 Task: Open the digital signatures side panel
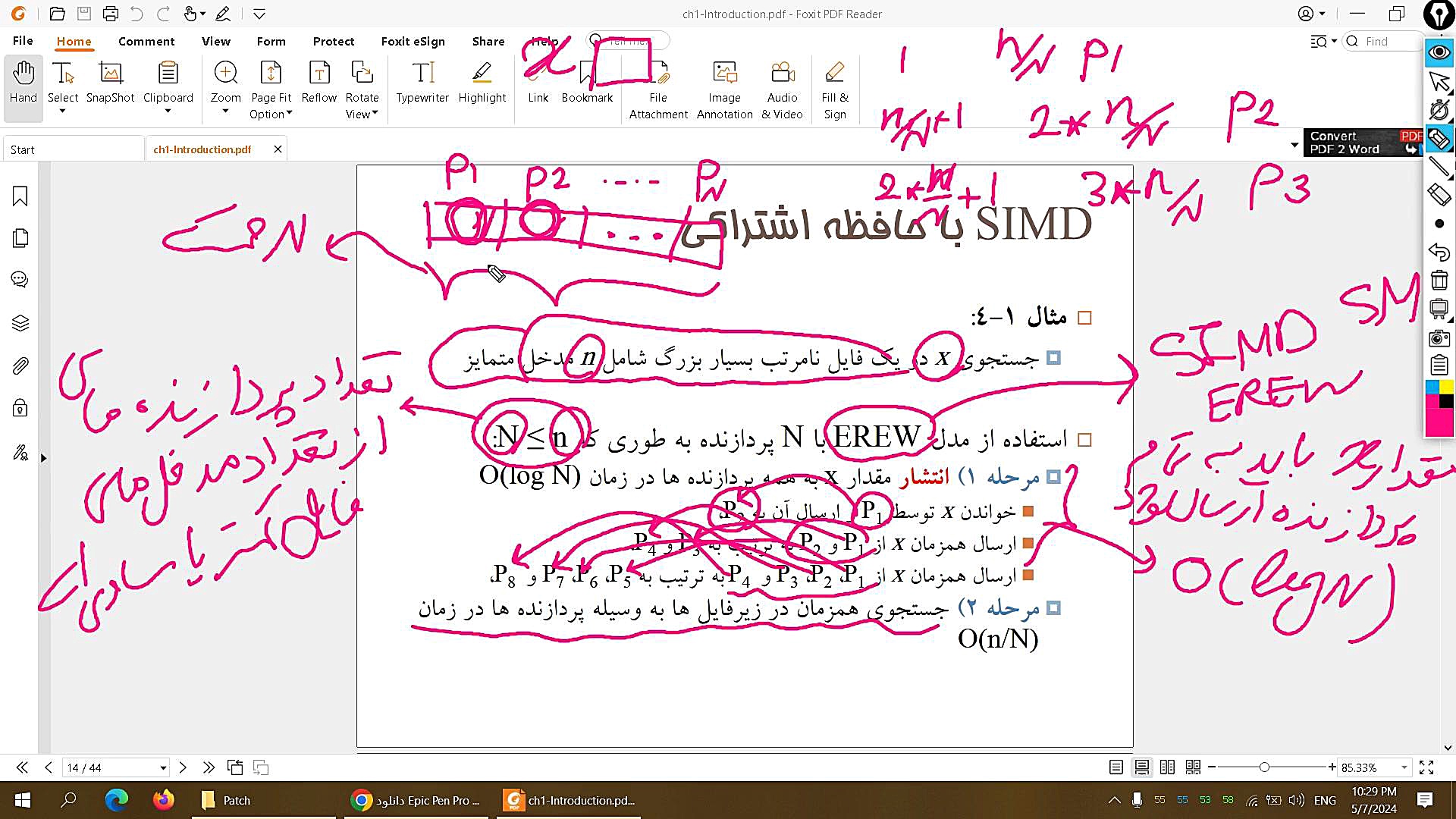20,453
